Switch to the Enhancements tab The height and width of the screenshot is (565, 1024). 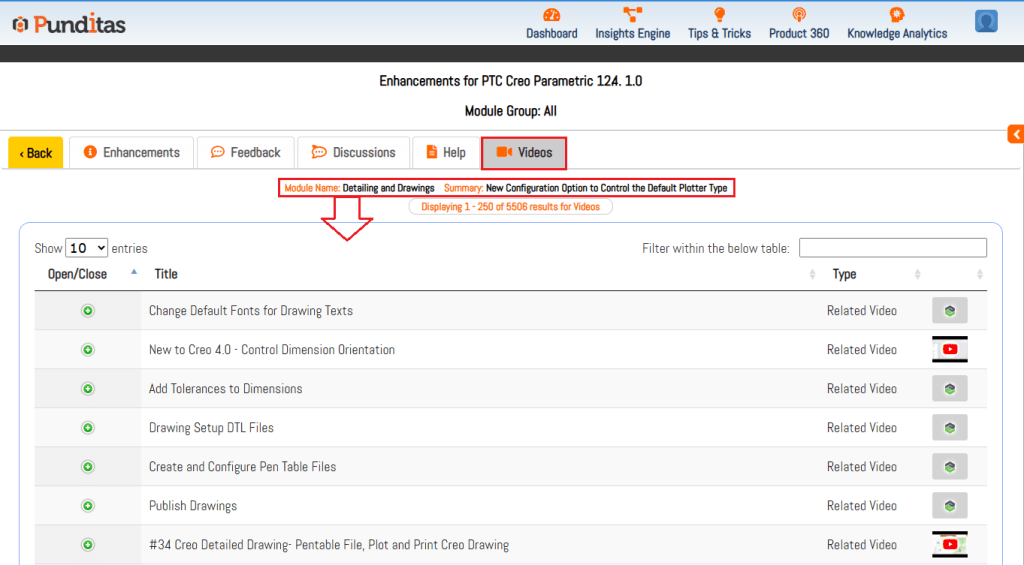(131, 153)
